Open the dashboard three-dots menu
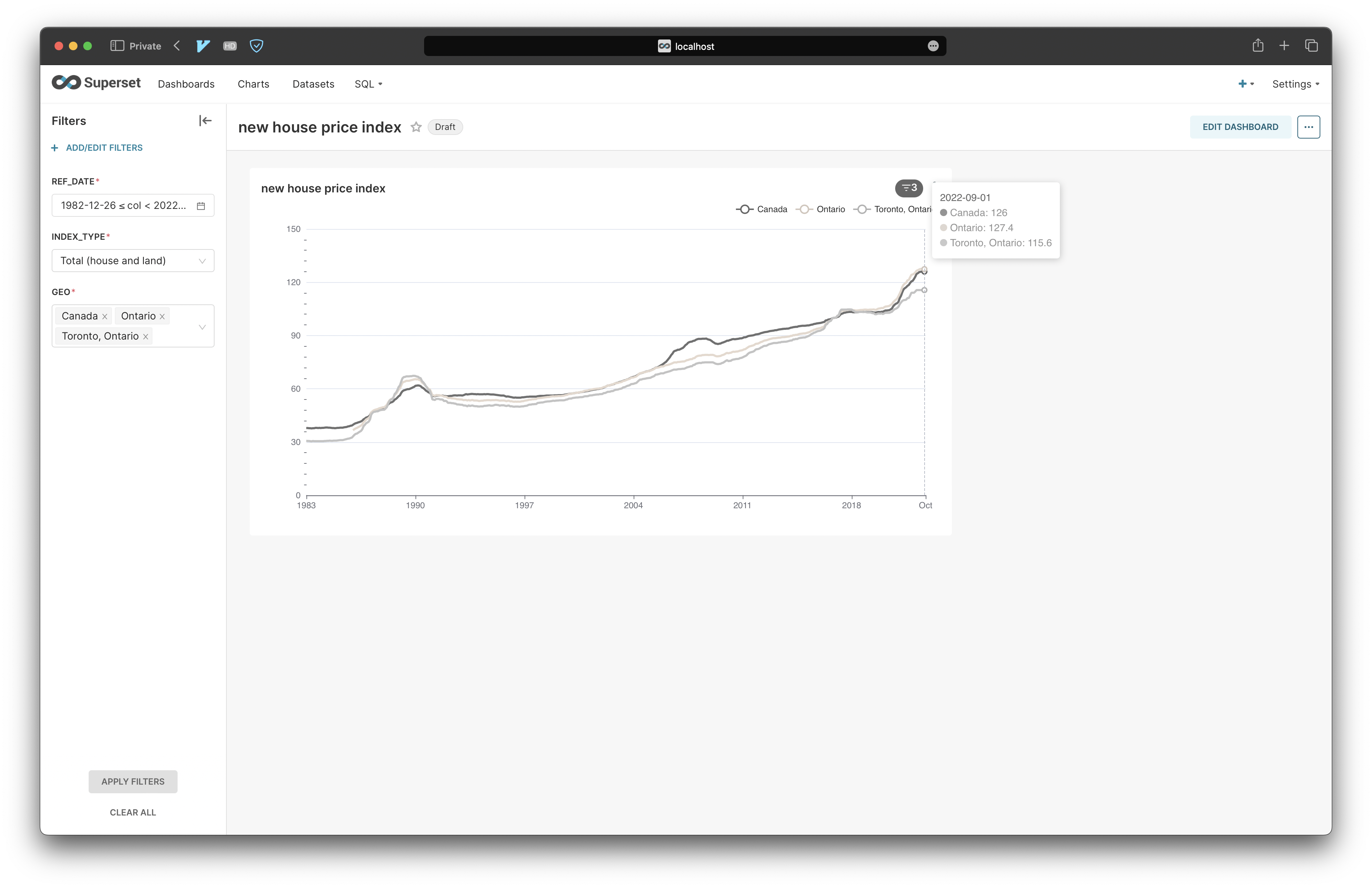 coord(1308,127)
